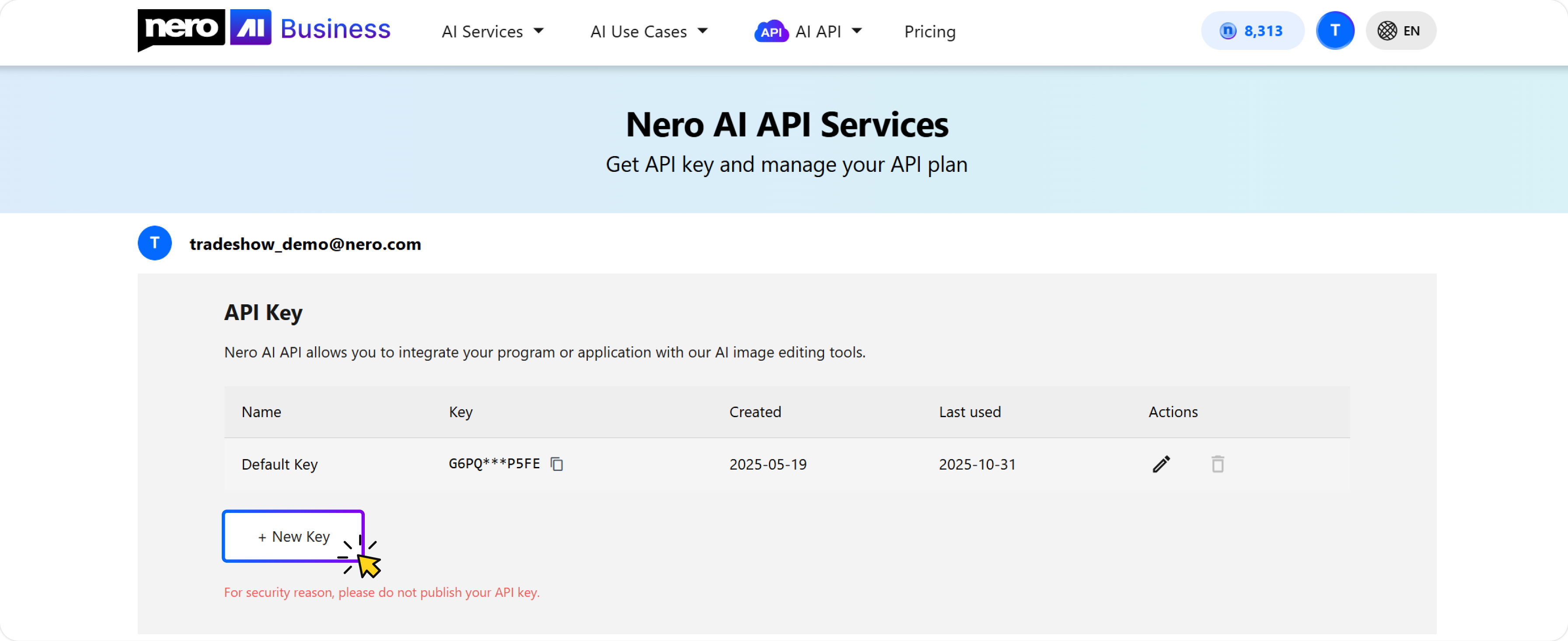Viewport: 1568px width, 641px height.
Task: Select the masked key G6PQ***P5FE
Action: 494,464
